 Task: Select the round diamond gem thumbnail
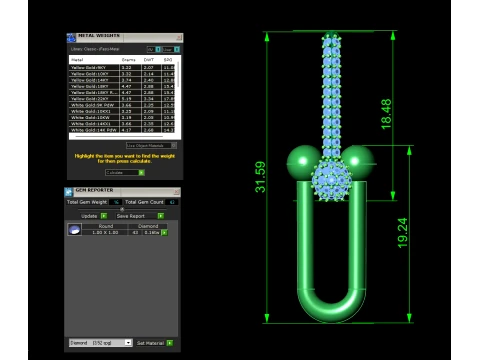click(x=74, y=229)
